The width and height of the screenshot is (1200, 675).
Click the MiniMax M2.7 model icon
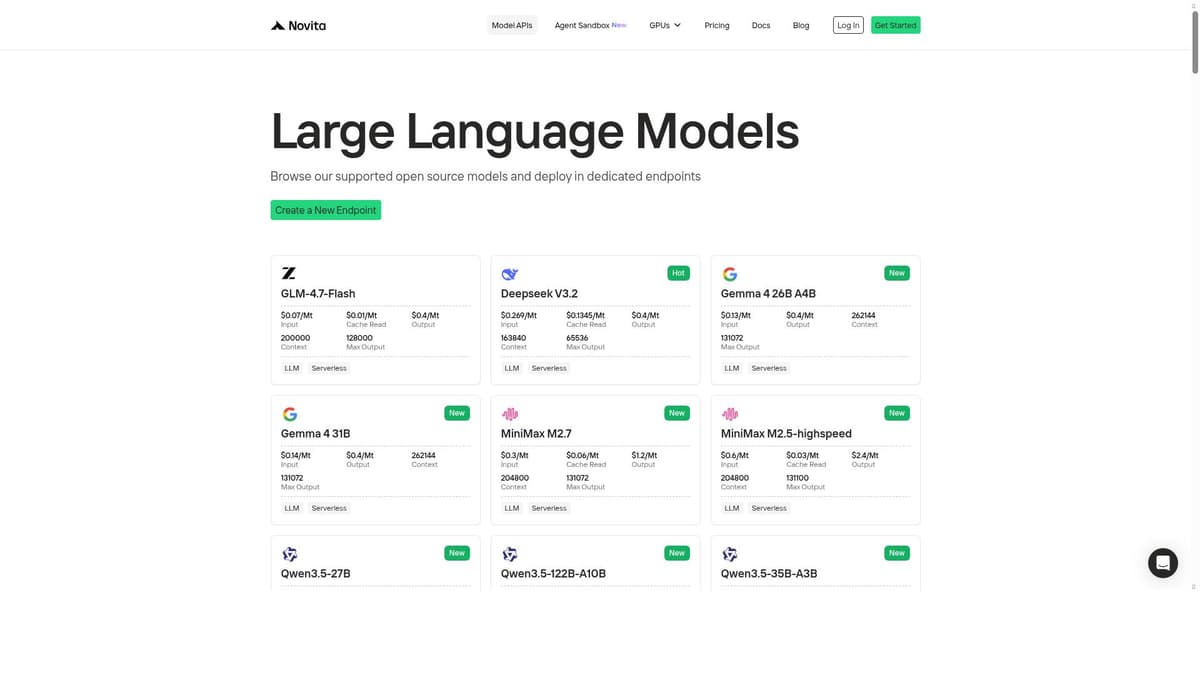click(x=509, y=413)
